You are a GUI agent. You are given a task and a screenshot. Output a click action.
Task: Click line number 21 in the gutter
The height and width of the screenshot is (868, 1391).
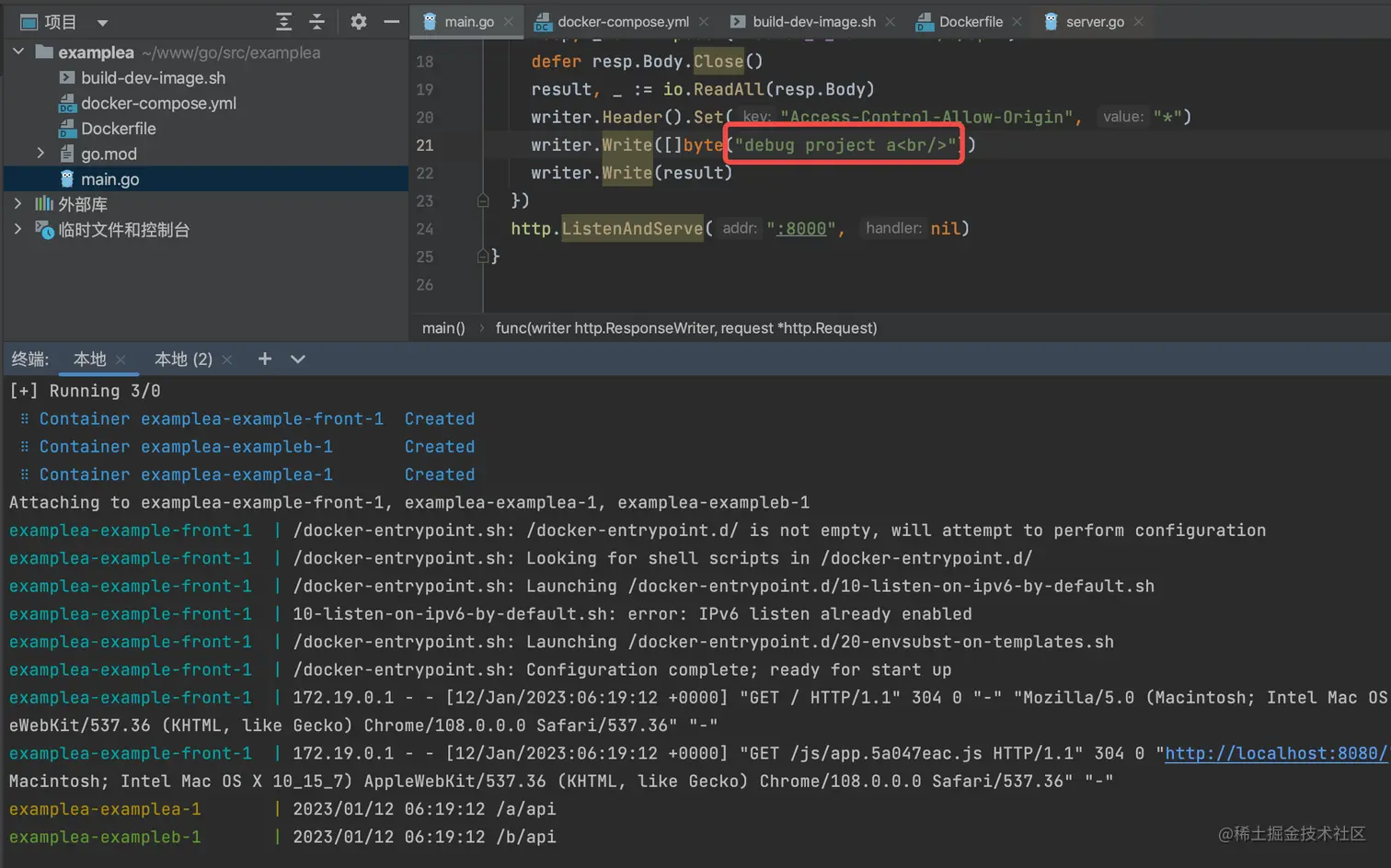(x=424, y=145)
